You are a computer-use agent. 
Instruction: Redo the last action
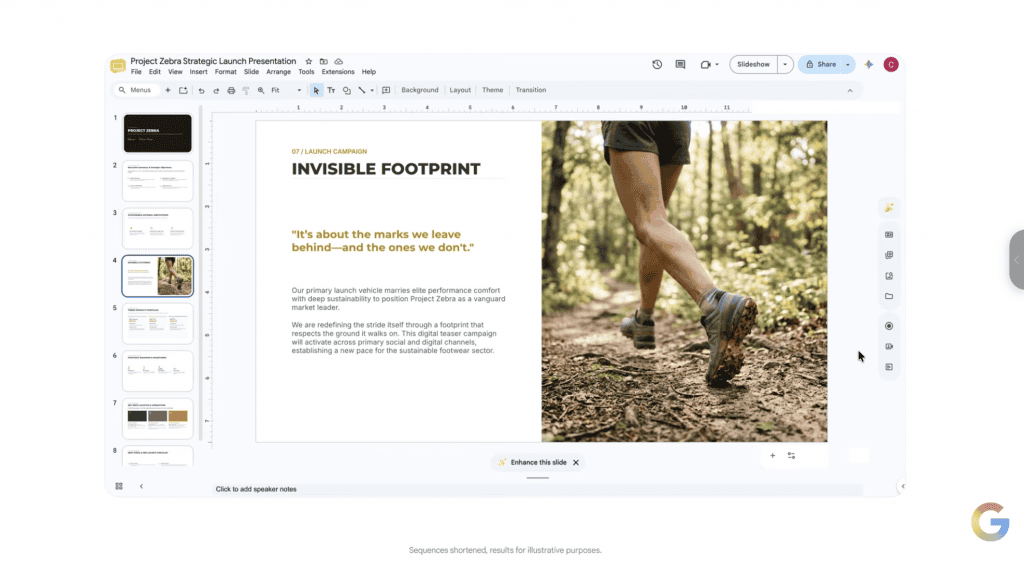pos(216,90)
